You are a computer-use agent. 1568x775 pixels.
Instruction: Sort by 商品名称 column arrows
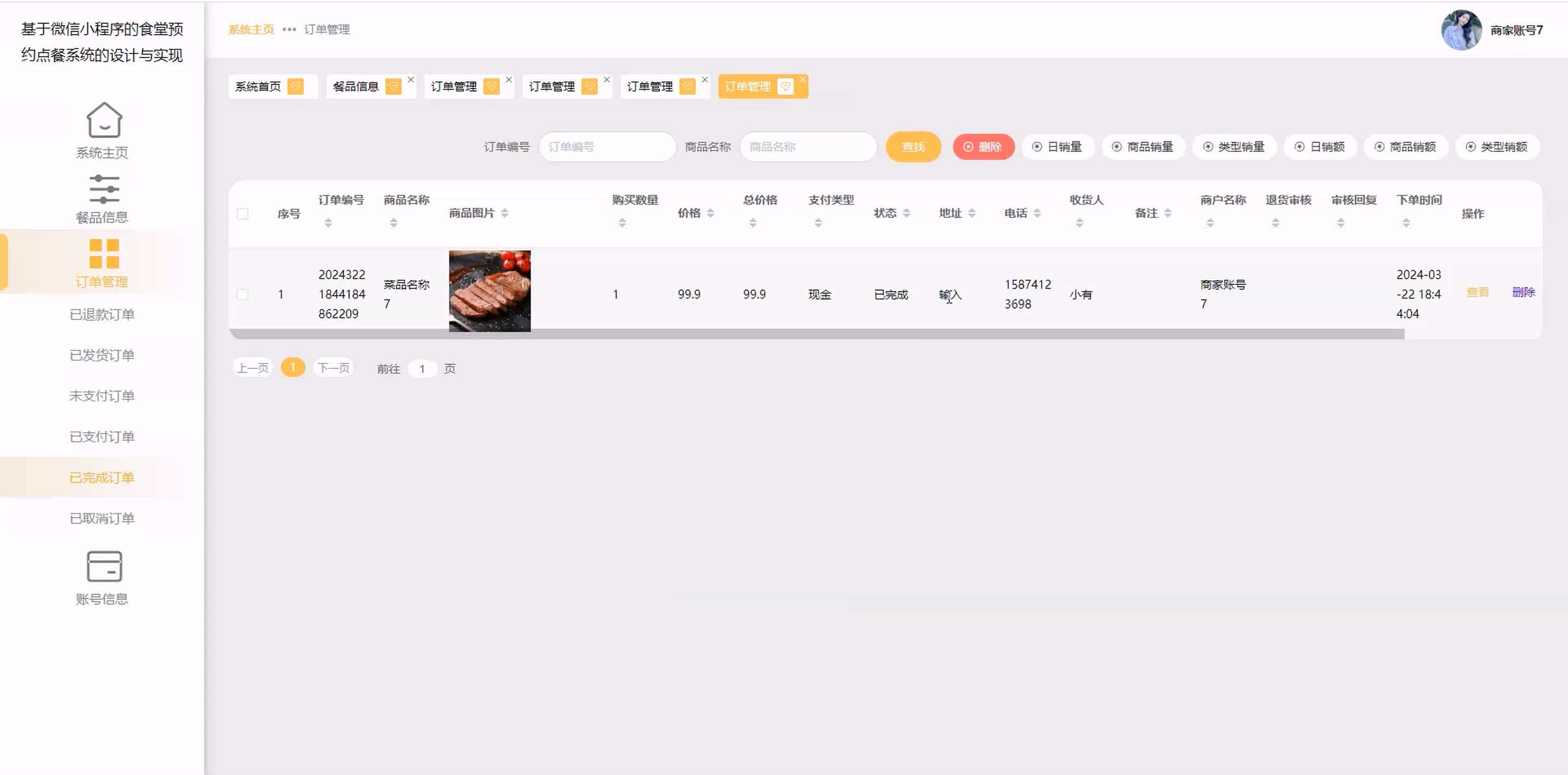(x=394, y=222)
